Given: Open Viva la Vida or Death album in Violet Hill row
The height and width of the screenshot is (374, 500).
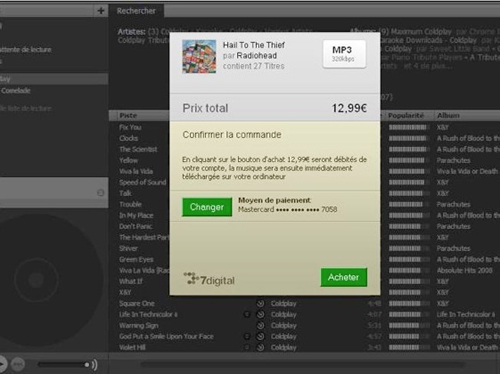Looking at the screenshot, I should click(468, 347).
